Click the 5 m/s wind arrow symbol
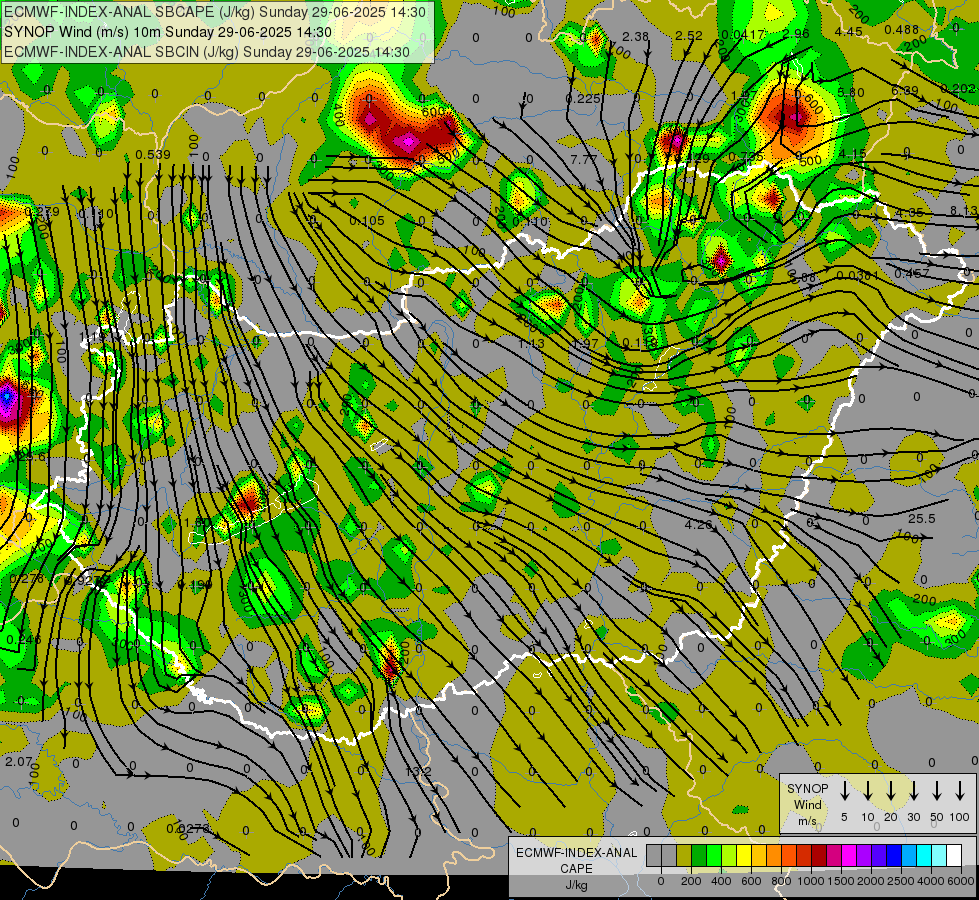This screenshot has height=900, width=979. (844, 791)
